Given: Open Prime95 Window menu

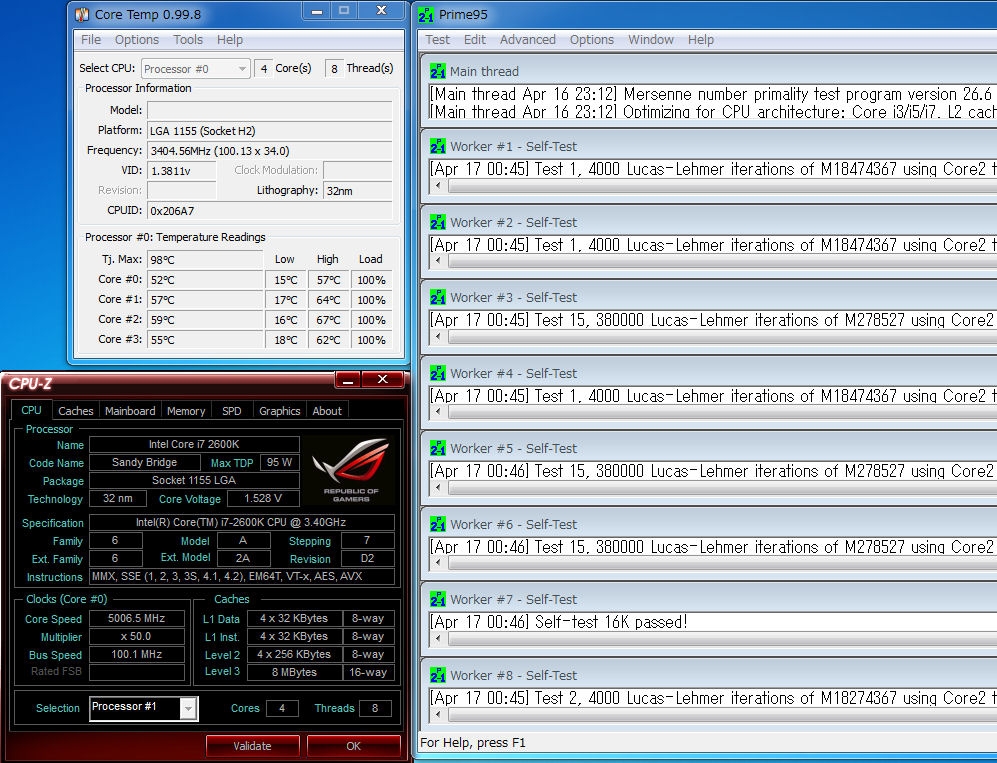Looking at the screenshot, I should click(x=650, y=39).
